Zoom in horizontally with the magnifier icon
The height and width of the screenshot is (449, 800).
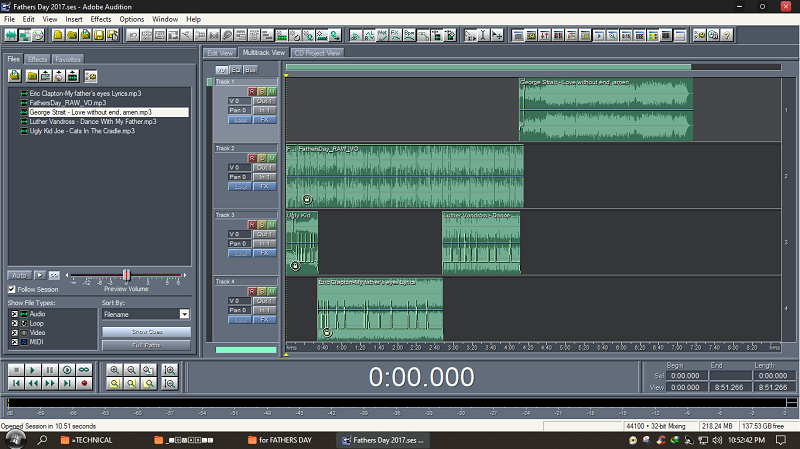[x=115, y=370]
